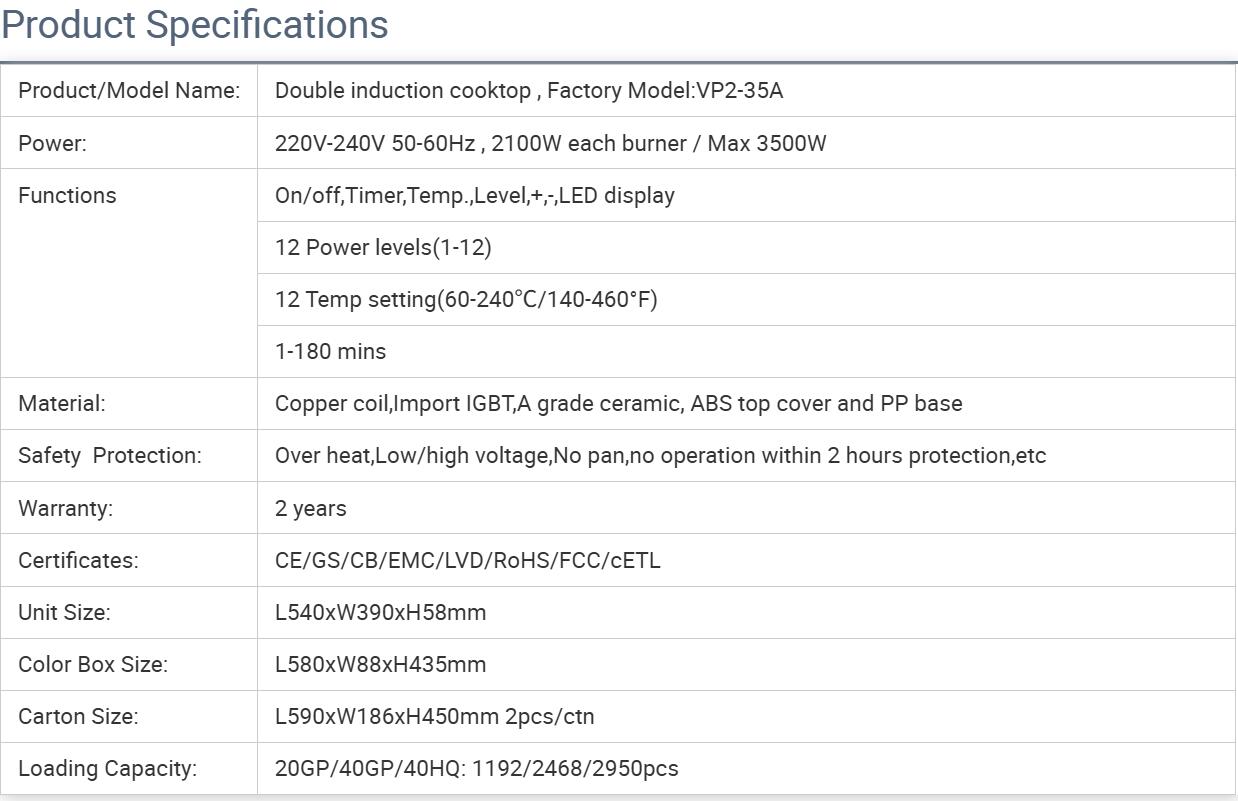Click the Color Box Size label
The height and width of the screenshot is (801, 1238).
[93, 664]
